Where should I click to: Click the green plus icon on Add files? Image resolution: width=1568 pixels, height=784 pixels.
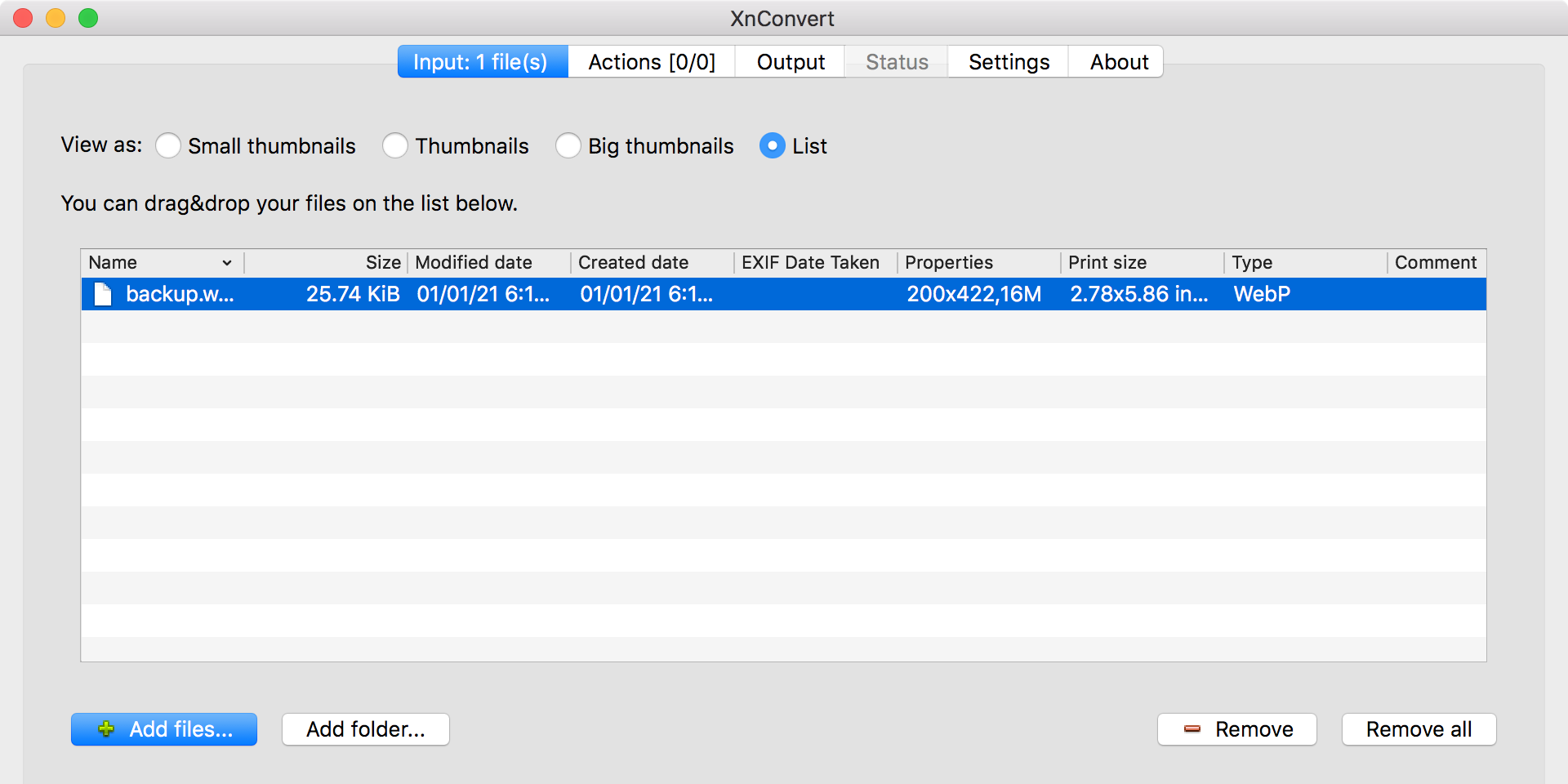point(105,729)
